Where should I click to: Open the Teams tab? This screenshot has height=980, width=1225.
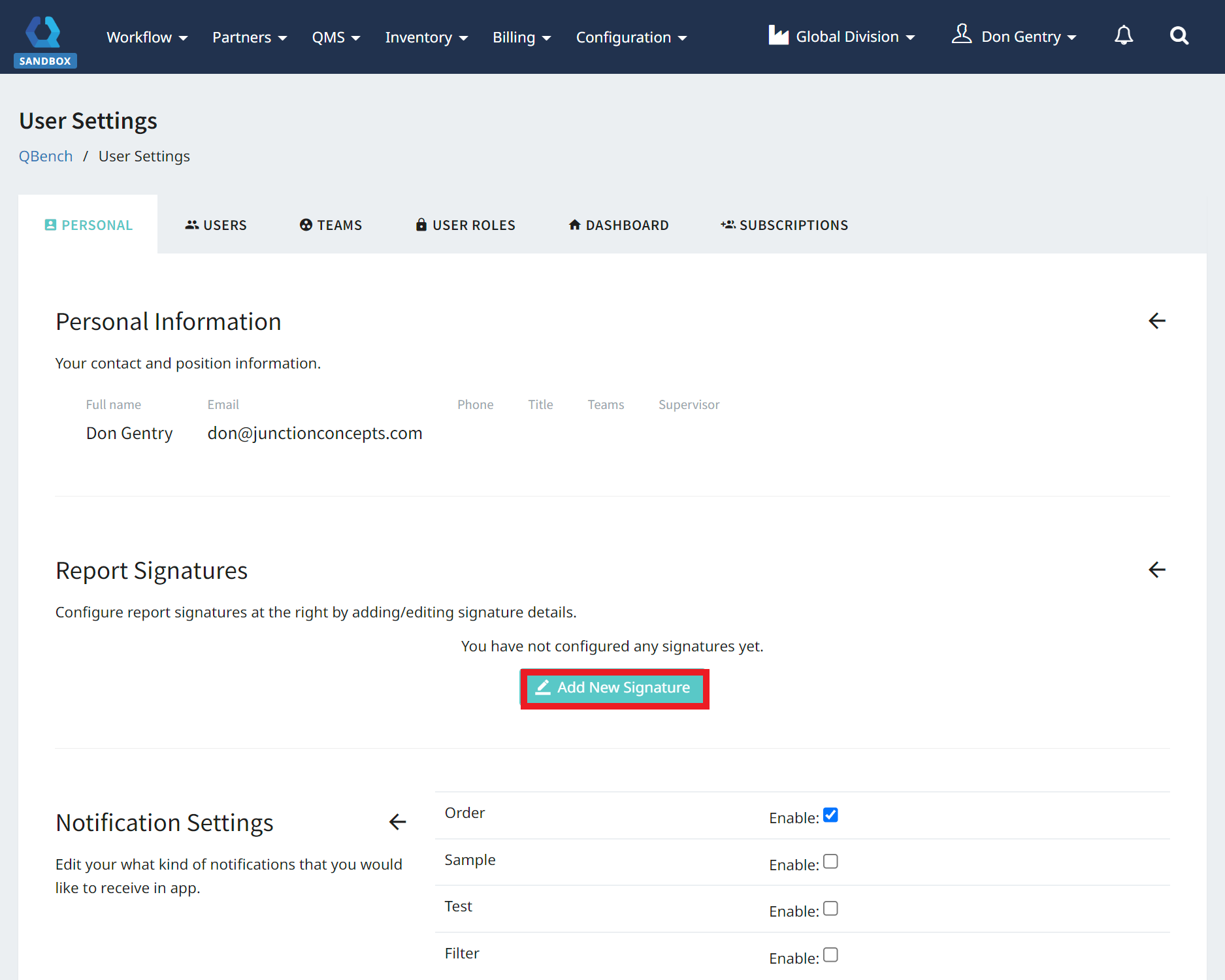331,225
